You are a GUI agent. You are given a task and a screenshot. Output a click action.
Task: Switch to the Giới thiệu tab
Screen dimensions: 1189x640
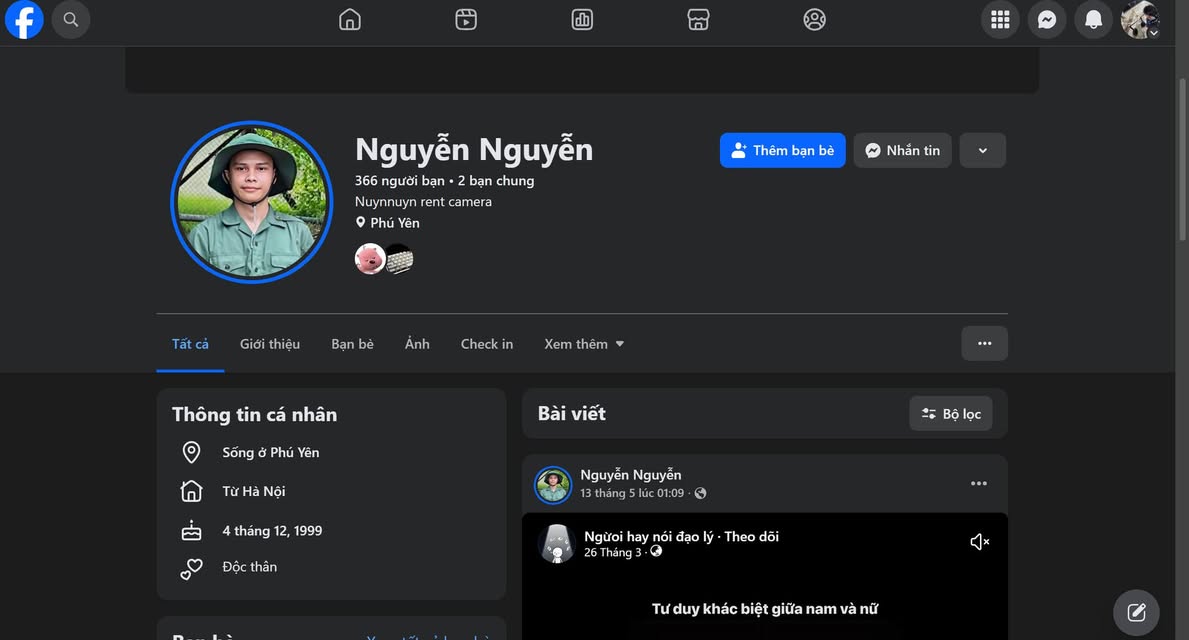(x=270, y=344)
